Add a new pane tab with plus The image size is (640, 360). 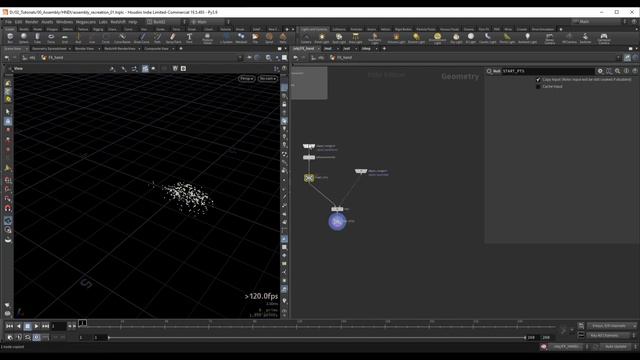[181, 49]
